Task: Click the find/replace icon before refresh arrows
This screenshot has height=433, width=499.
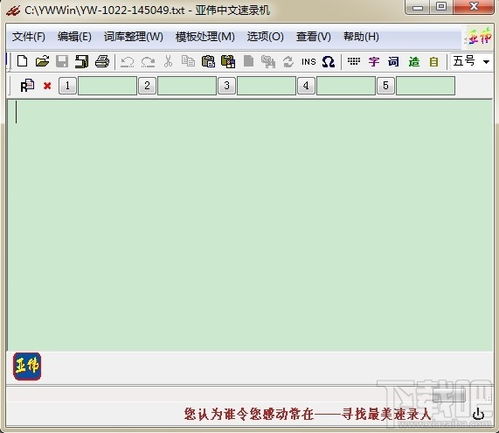Action: [268, 62]
